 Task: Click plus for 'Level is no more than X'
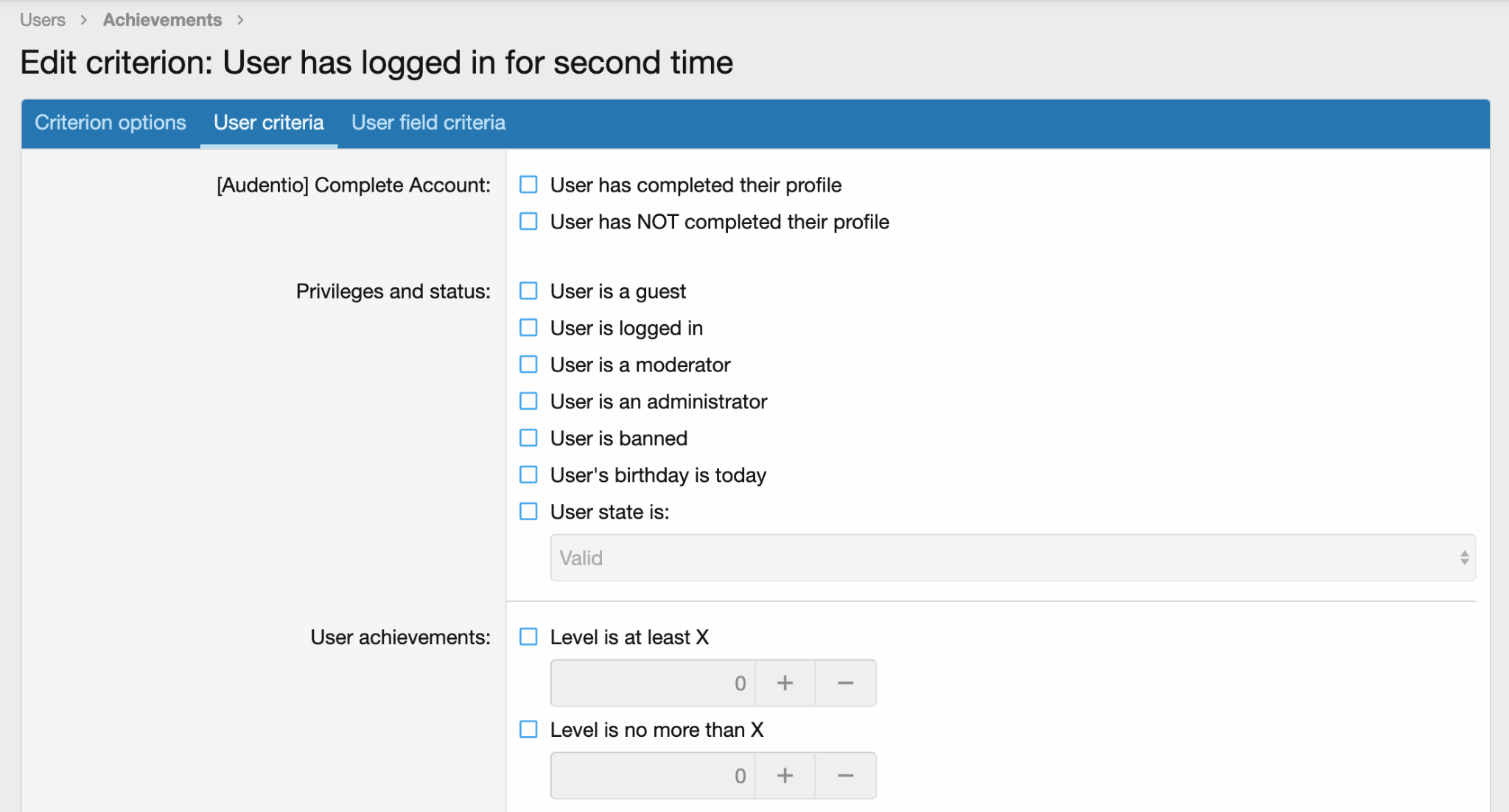pos(785,776)
